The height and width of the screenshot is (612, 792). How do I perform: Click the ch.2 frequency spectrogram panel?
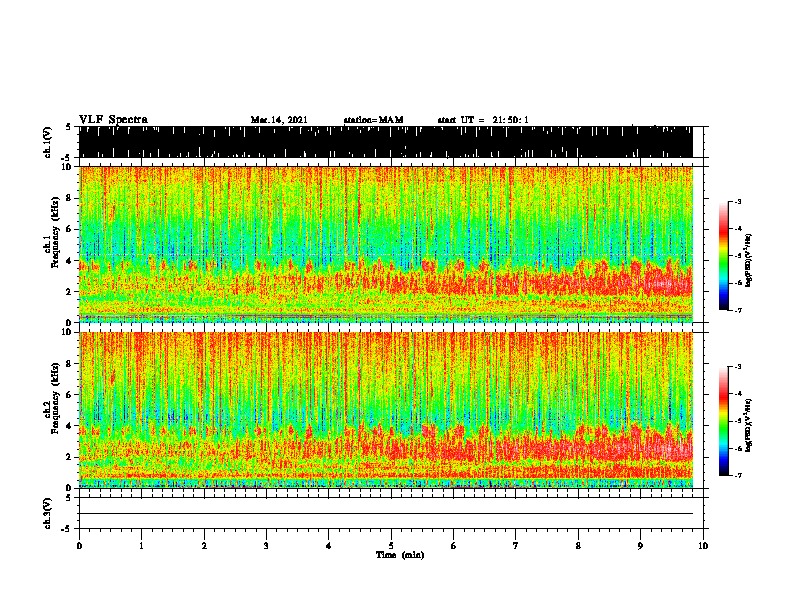coord(386,410)
